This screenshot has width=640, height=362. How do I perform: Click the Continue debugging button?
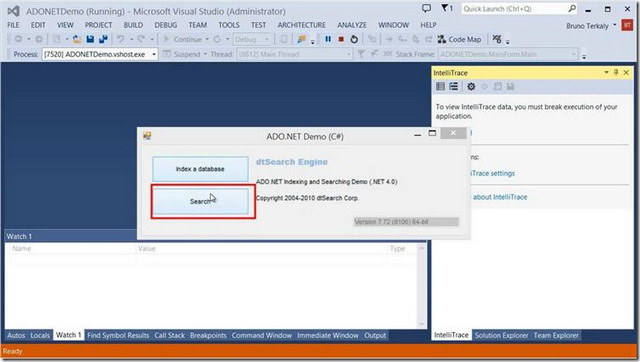(183, 39)
